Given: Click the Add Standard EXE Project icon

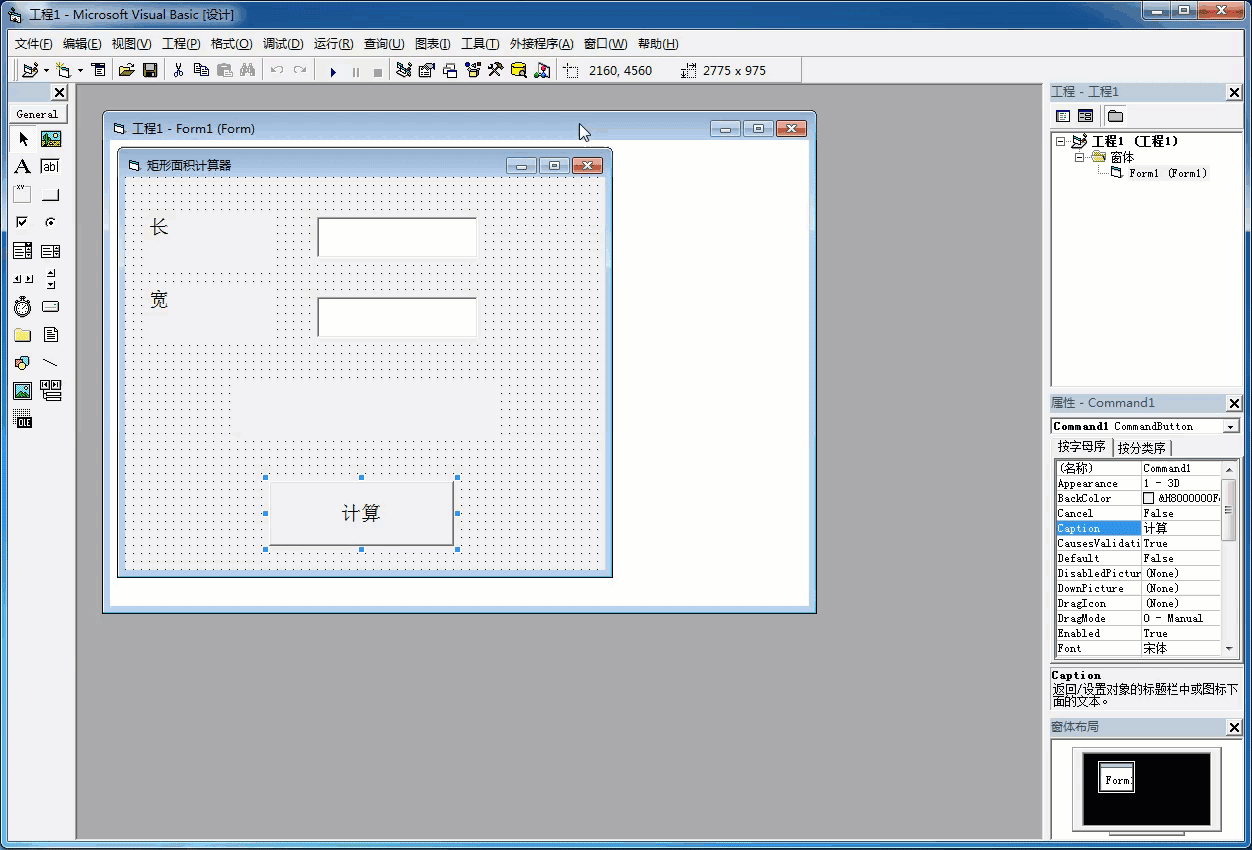Looking at the screenshot, I should (30, 70).
